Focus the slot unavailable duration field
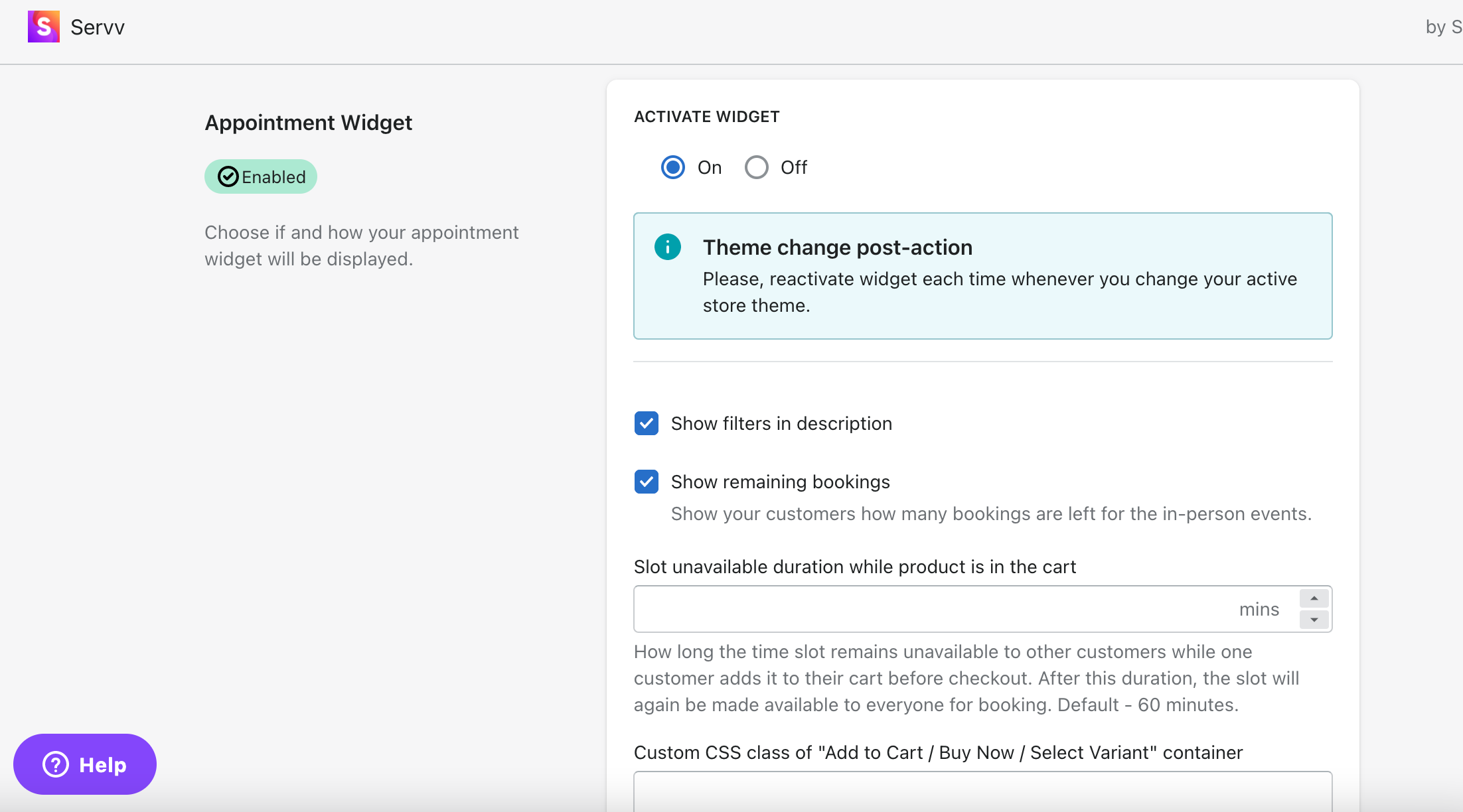 click(929, 609)
